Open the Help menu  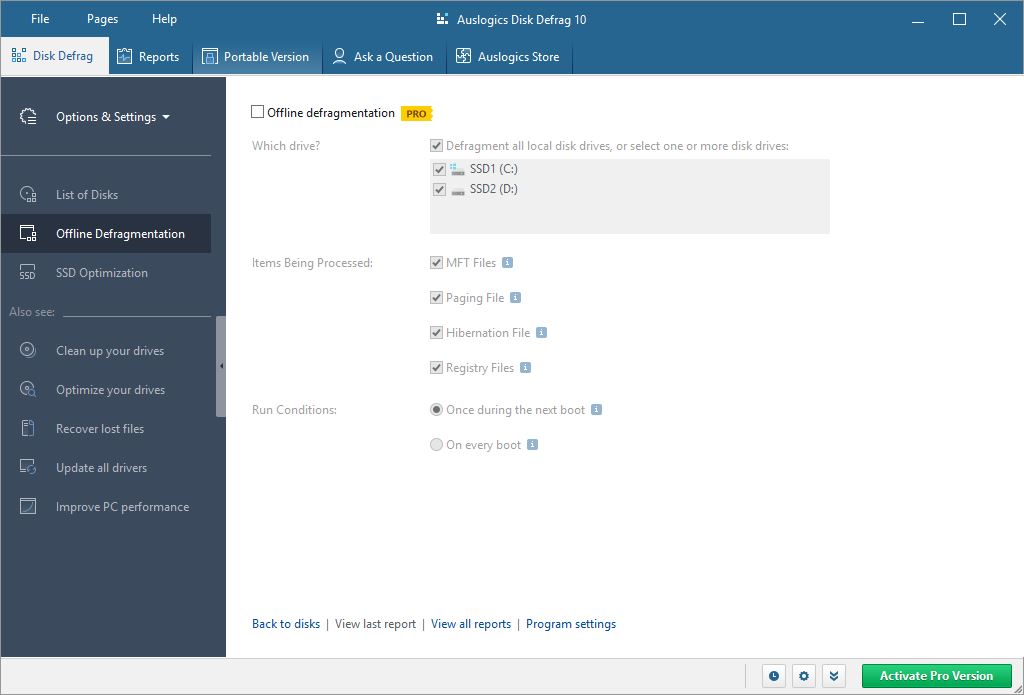[x=165, y=19]
